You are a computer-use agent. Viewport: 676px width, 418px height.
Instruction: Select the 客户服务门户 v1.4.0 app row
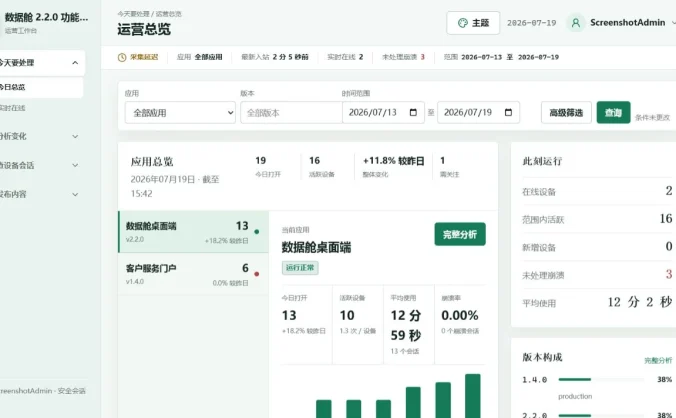pos(193,274)
